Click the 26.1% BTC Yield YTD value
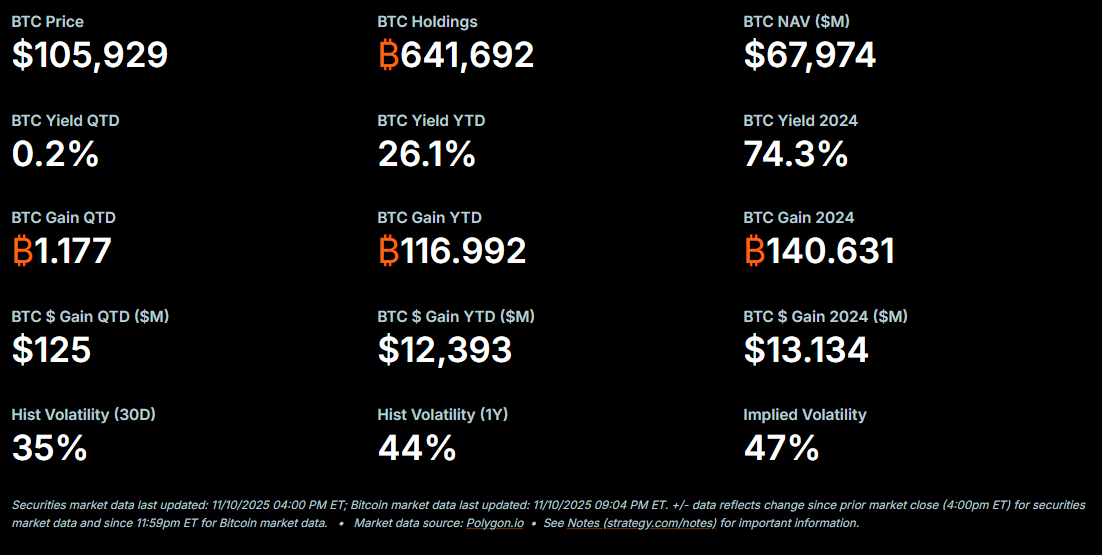Screen dimensions: 1102x555 coord(426,153)
